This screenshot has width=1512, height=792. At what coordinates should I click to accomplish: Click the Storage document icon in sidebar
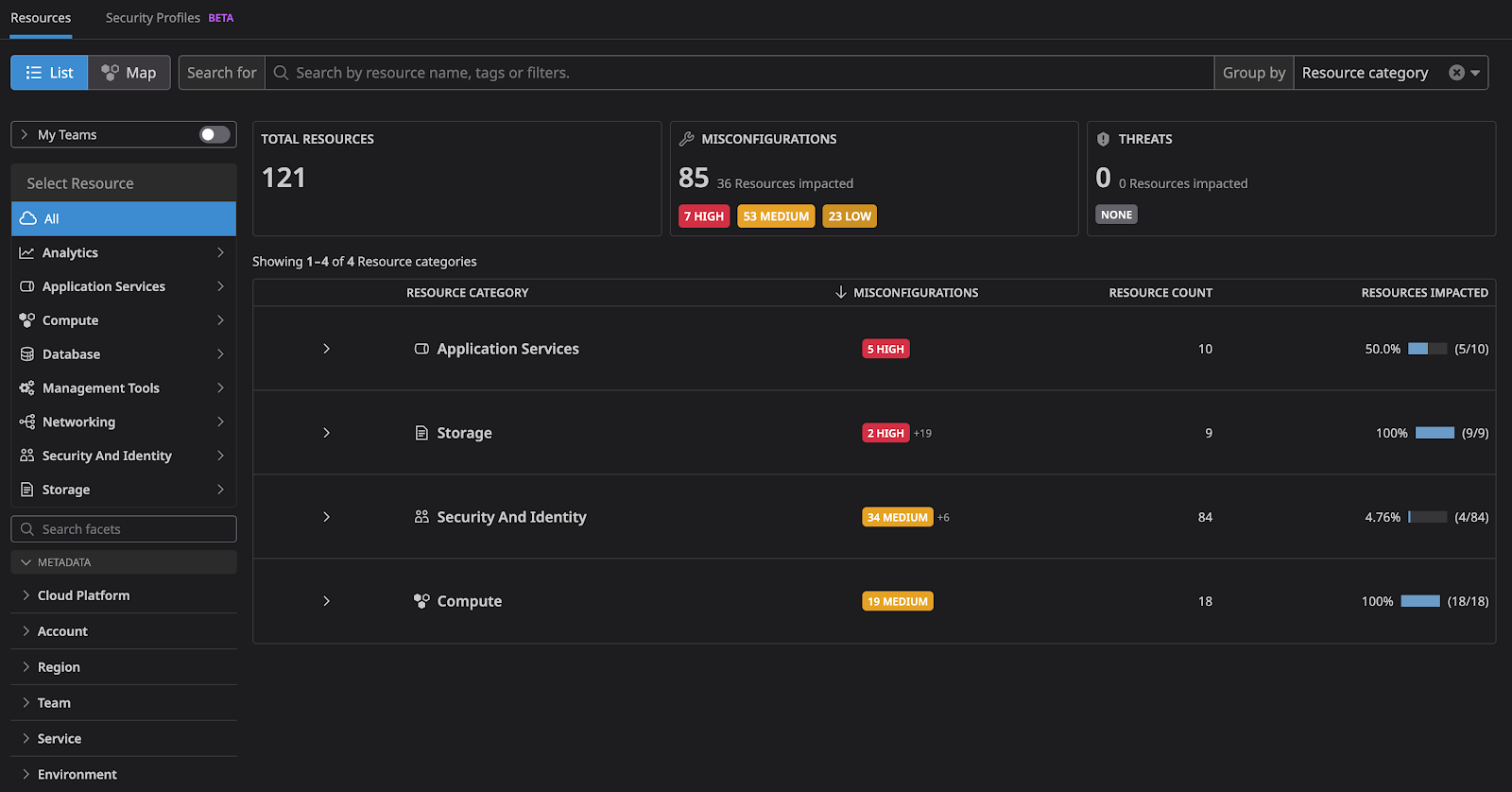coord(26,490)
